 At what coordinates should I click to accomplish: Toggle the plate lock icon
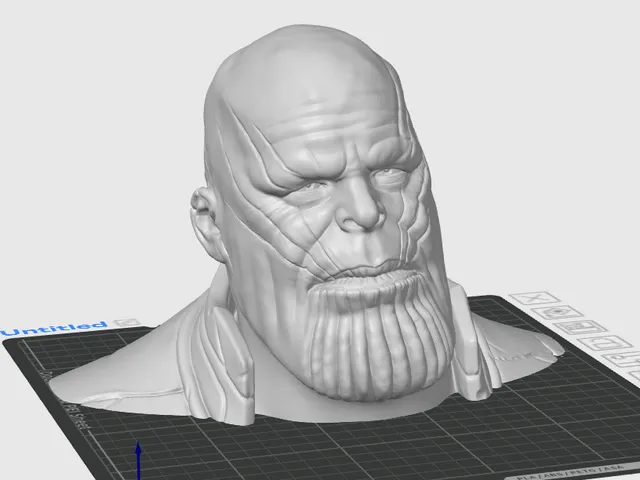pos(604,344)
